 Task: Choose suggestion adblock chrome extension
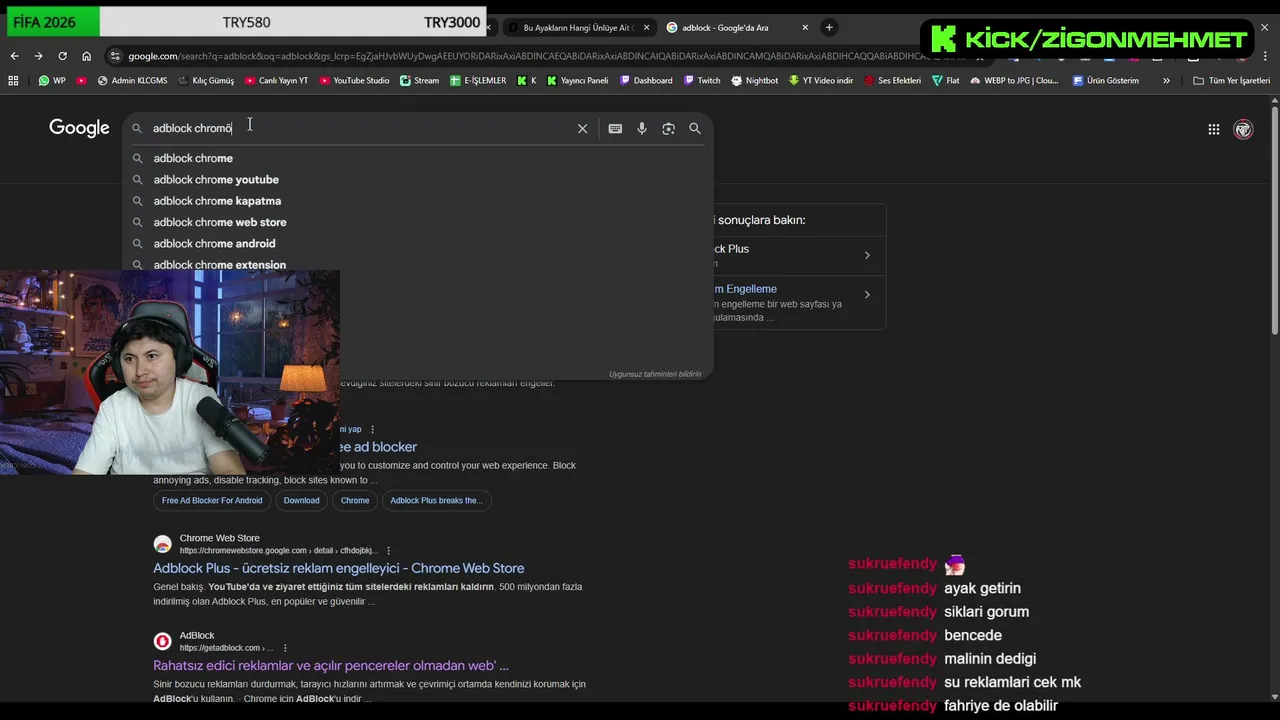point(418,265)
